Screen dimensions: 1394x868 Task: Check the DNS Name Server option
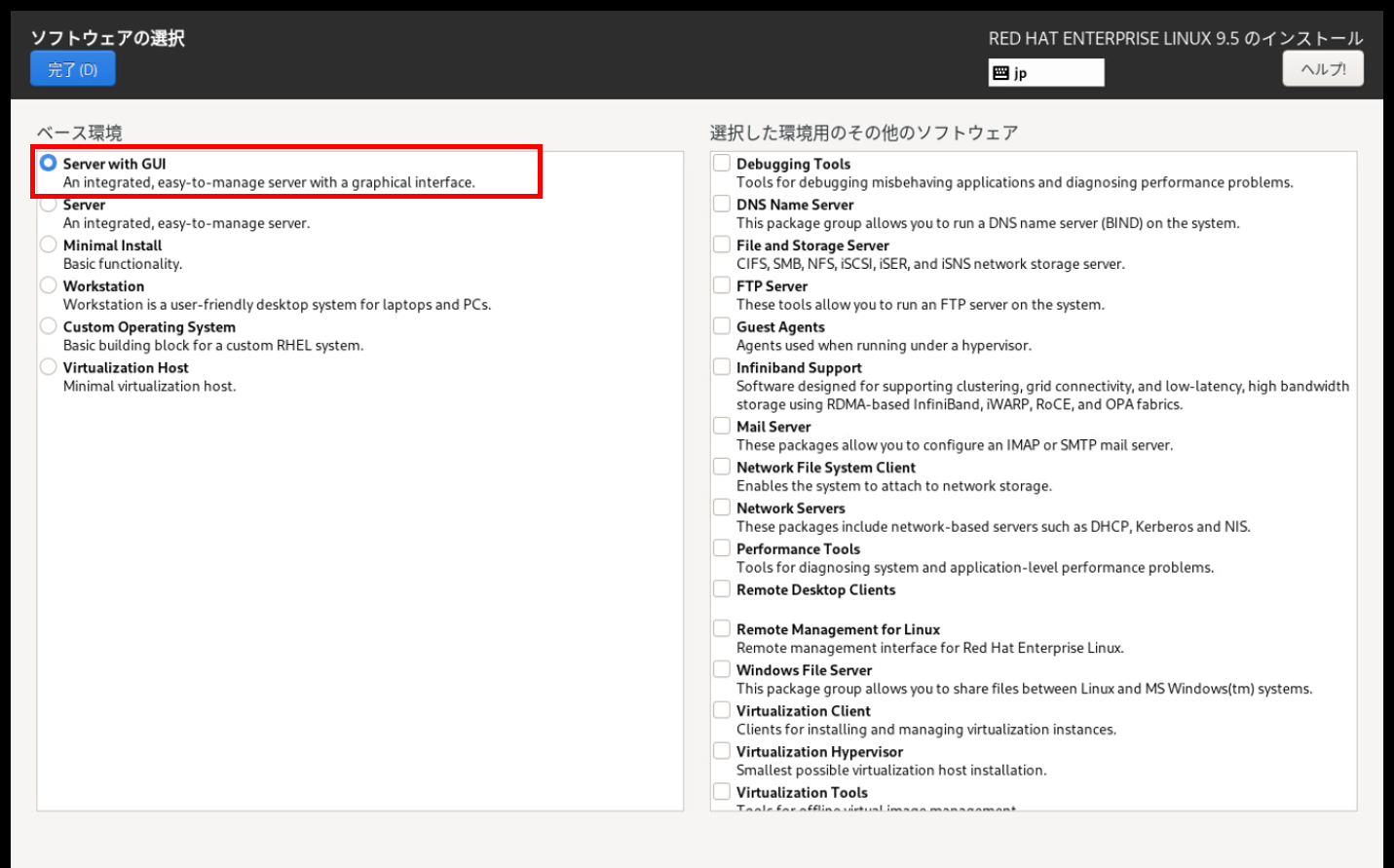[x=721, y=203]
